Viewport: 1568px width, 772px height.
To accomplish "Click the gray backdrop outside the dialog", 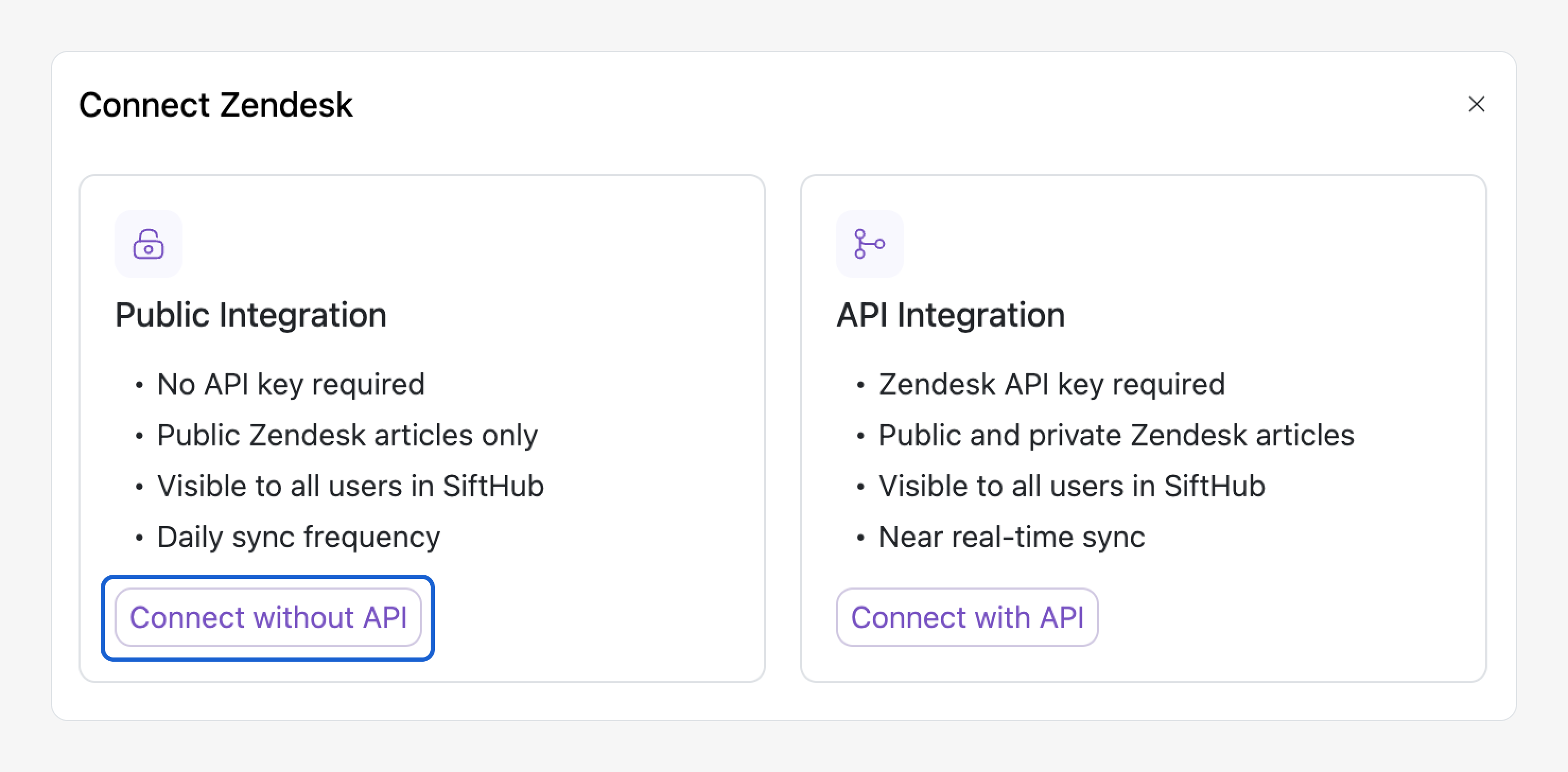I will click(x=784, y=748).
